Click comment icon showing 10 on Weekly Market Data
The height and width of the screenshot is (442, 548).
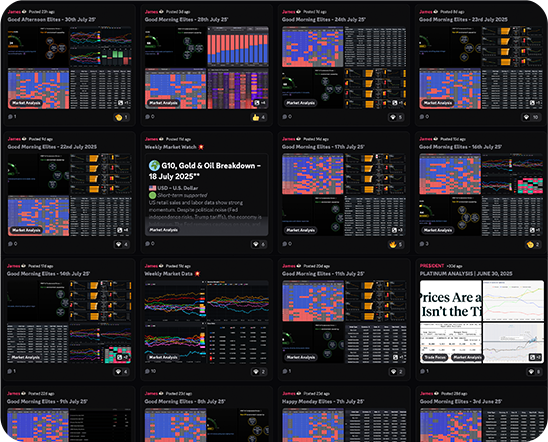tap(147, 371)
